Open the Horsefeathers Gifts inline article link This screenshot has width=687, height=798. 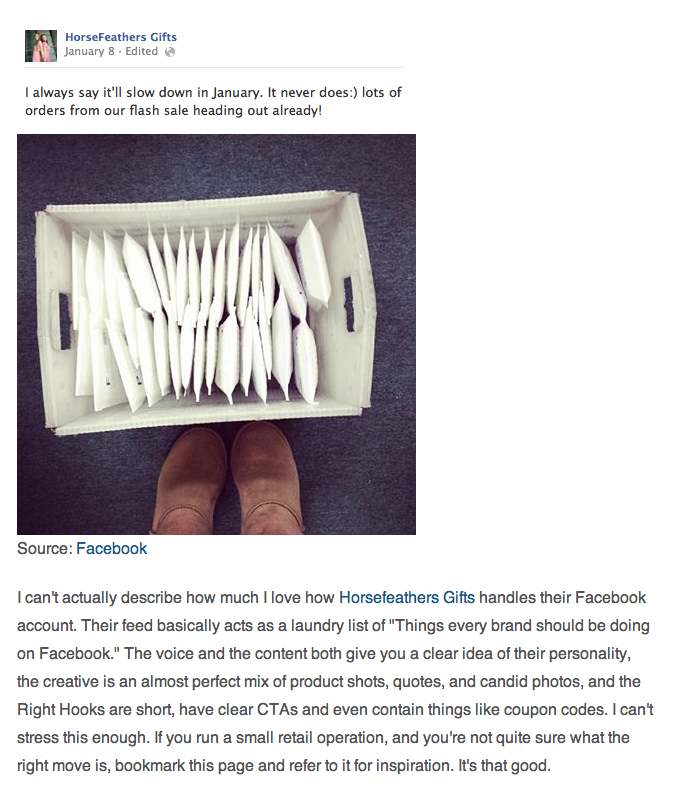point(407,597)
